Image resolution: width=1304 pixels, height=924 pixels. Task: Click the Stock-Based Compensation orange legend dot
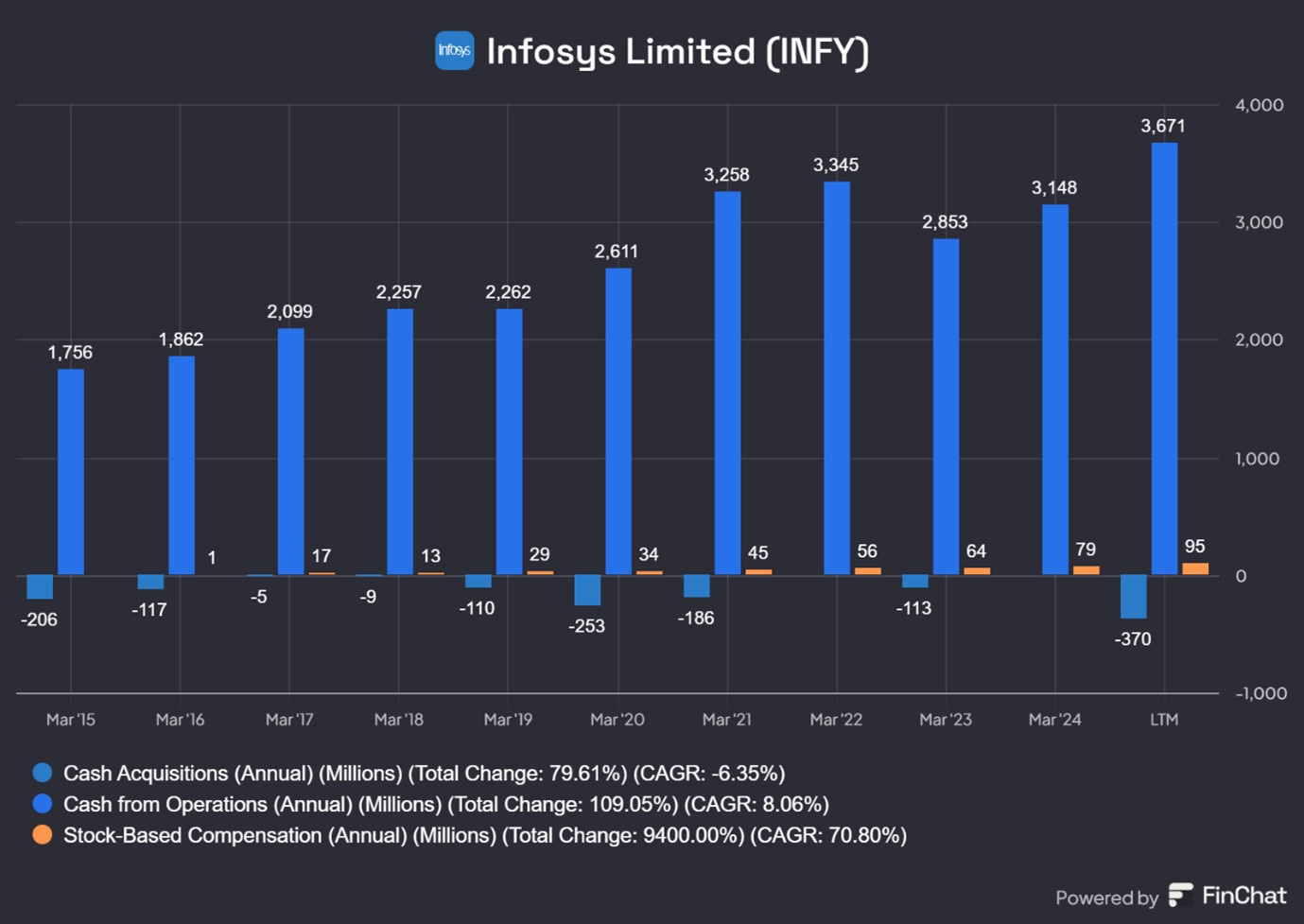43,835
